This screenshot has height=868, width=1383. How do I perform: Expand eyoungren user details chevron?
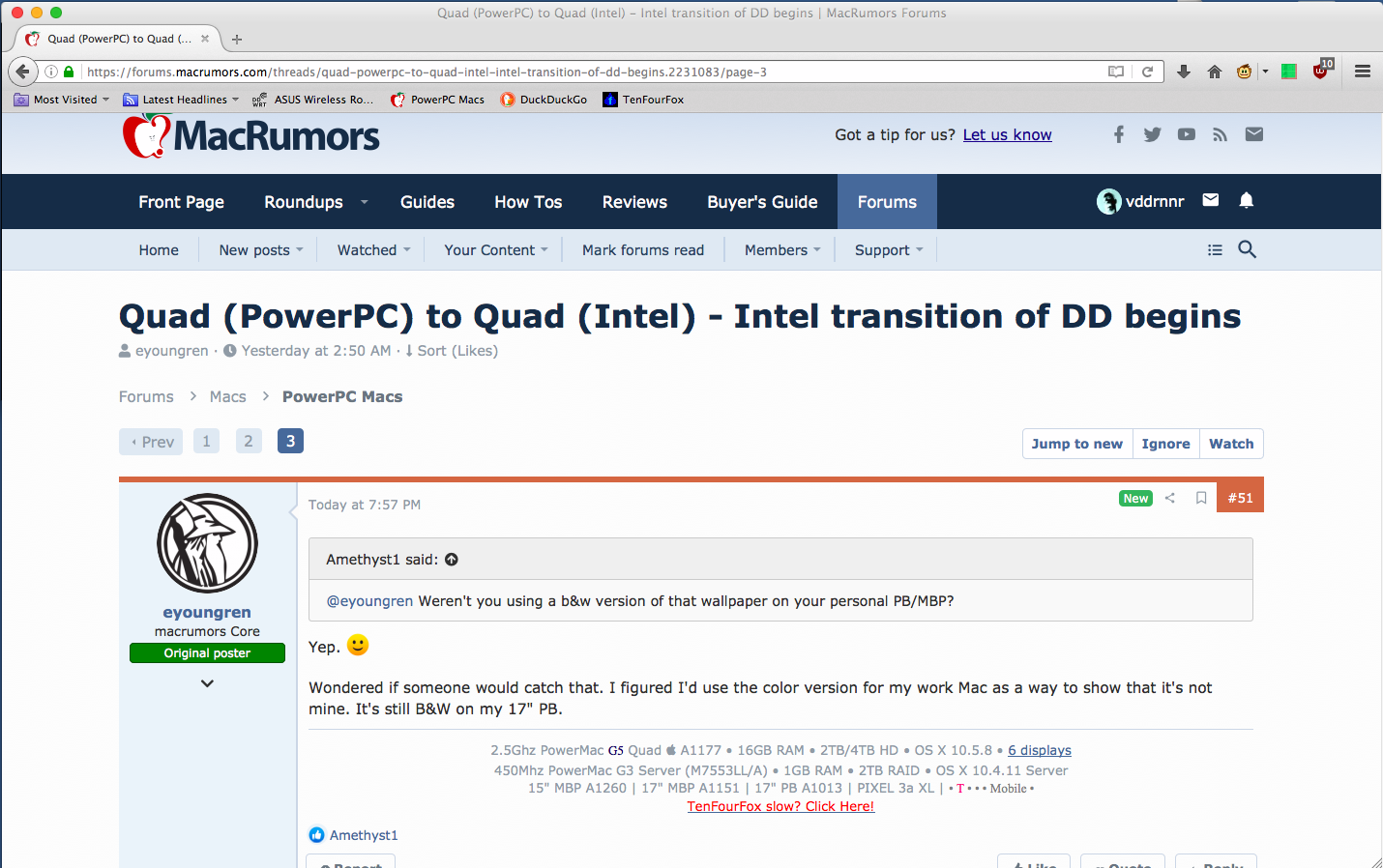pyautogui.click(x=207, y=683)
